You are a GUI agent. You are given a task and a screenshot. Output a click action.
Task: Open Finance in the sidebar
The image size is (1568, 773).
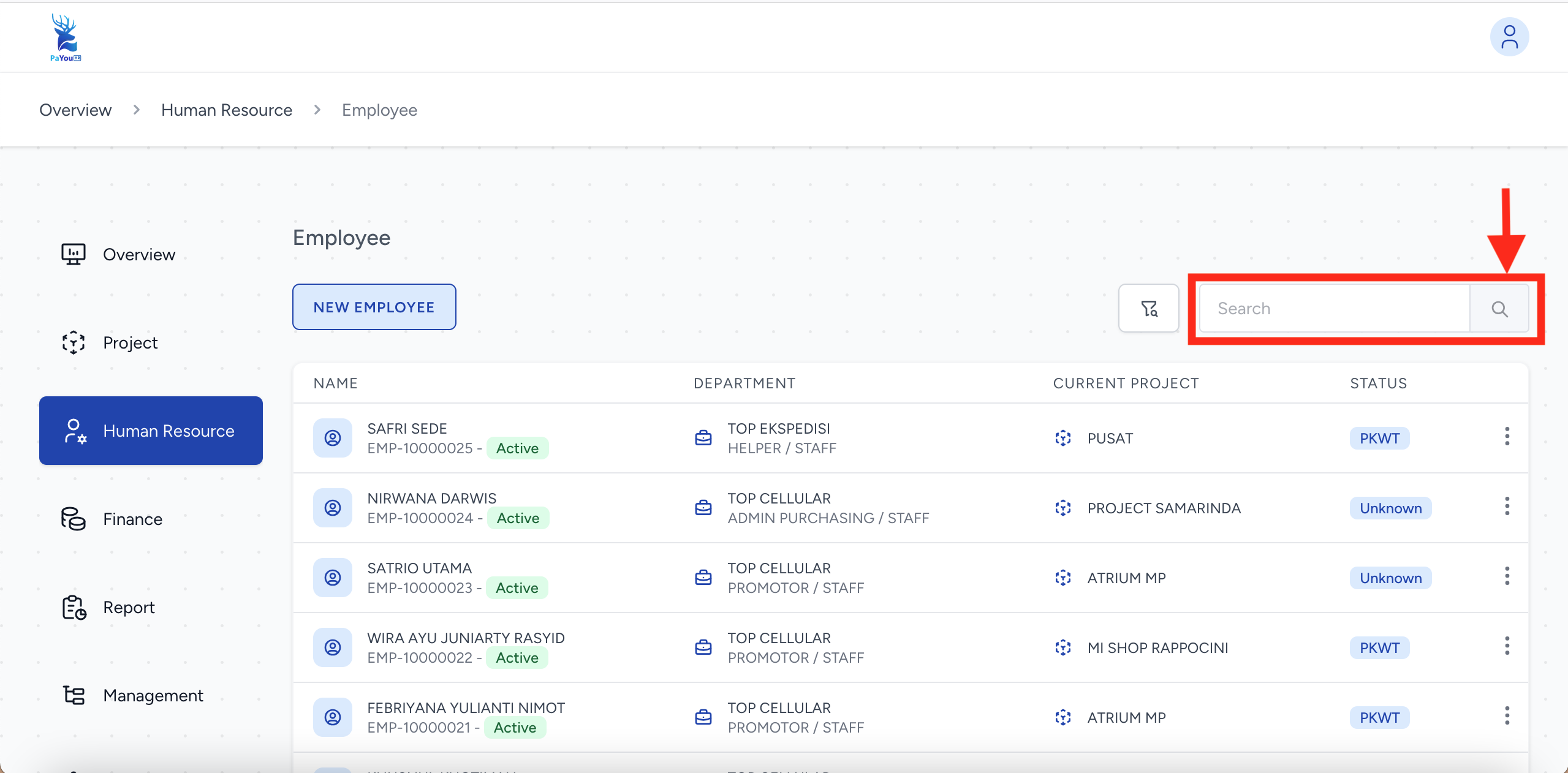[132, 519]
